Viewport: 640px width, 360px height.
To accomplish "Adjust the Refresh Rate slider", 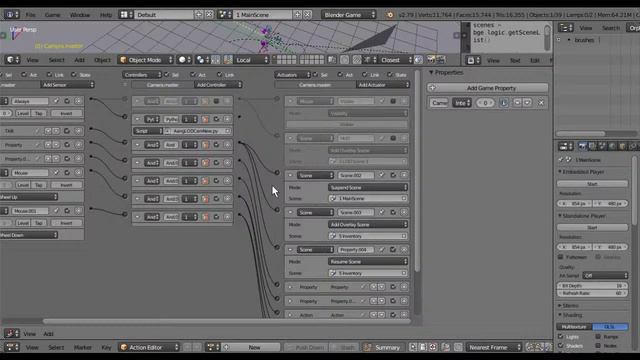I will pyautogui.click(x=592, y=293).
